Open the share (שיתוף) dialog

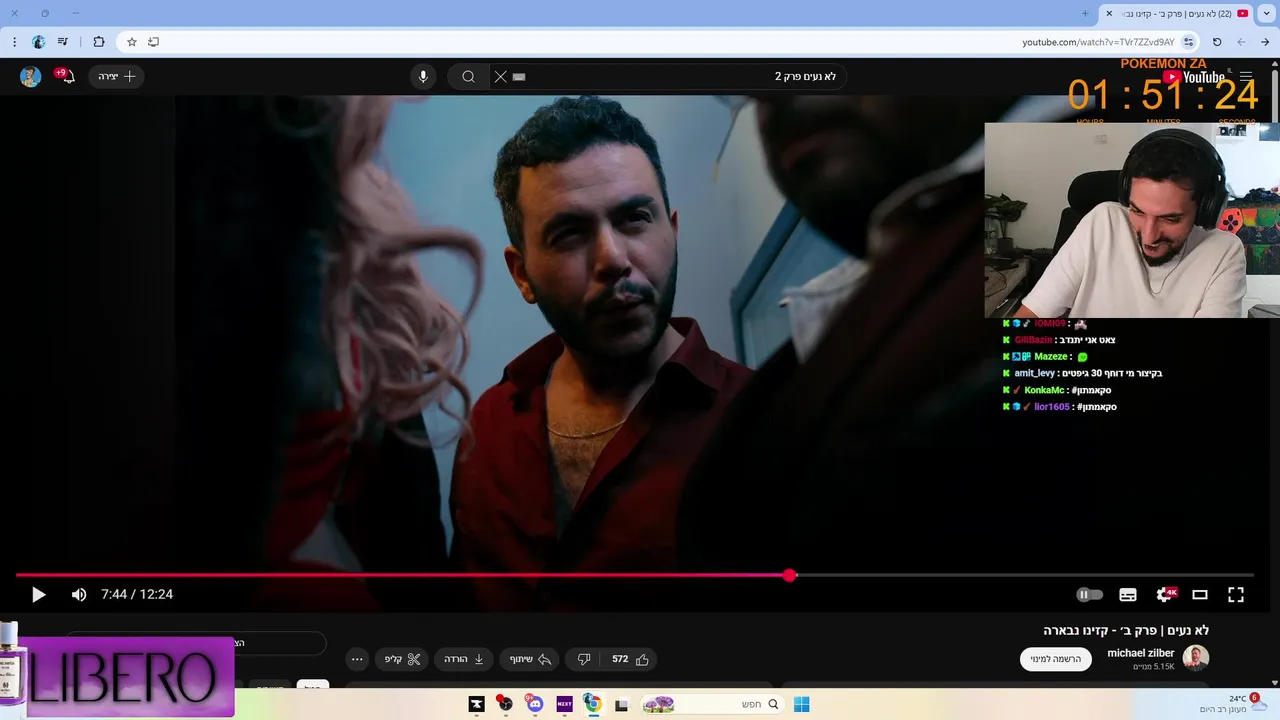[x=530, y=659]
